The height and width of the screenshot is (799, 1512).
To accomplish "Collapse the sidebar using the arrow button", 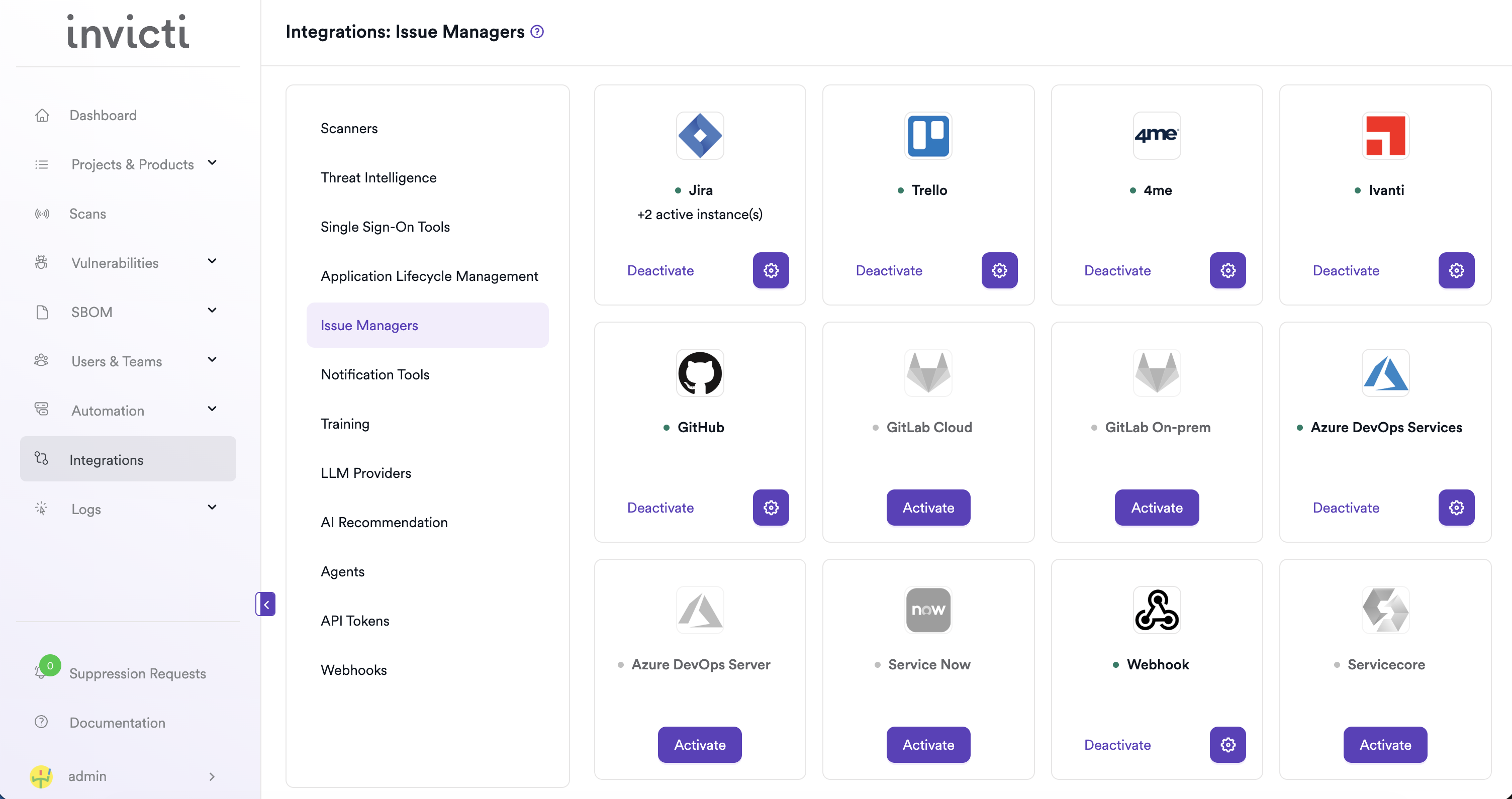I will (x=266, y=604).
